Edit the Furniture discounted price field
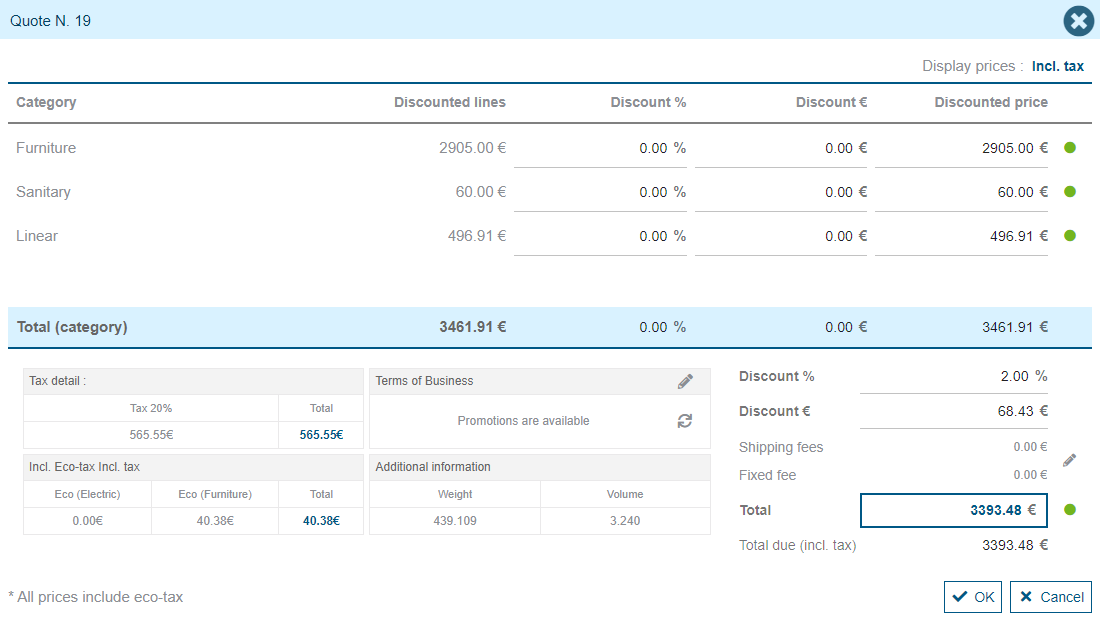Viewport: 1100px width, 621px height. pos(961,148)
